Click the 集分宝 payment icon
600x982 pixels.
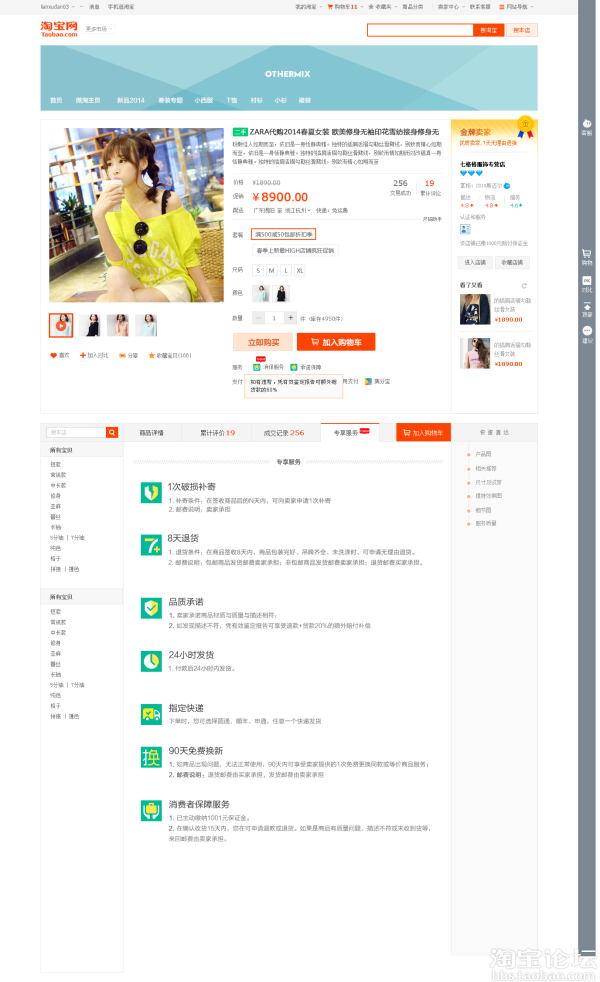pos(368,381)
